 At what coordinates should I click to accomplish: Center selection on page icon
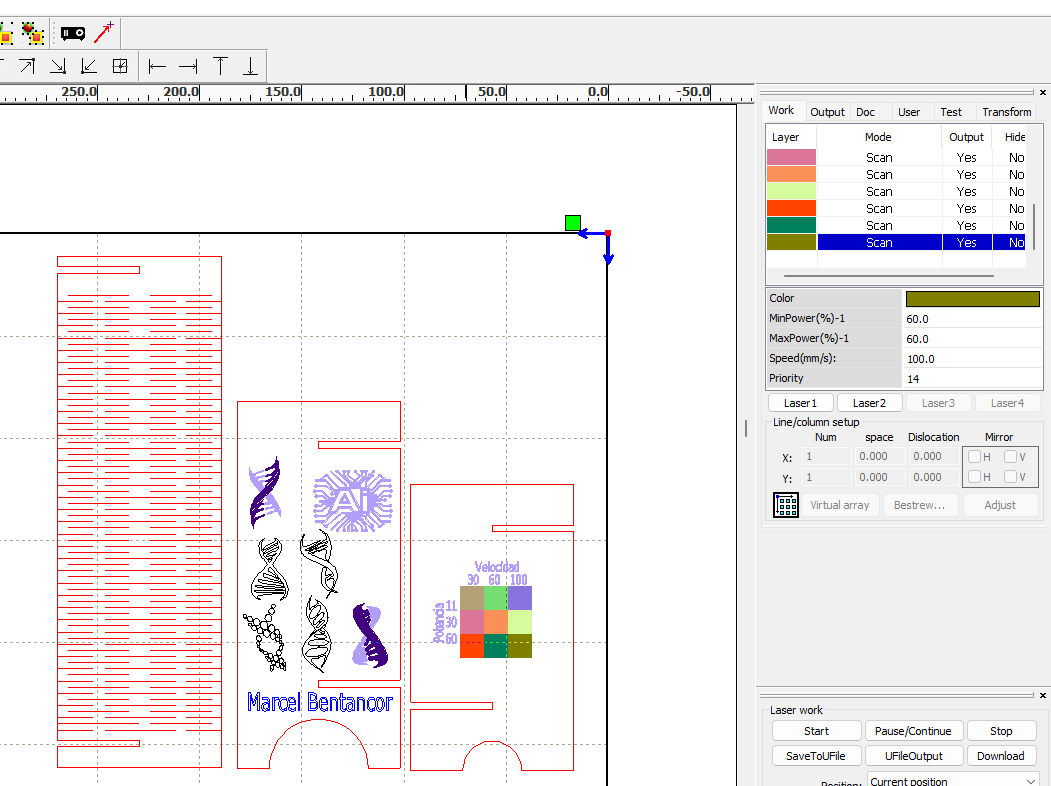[120, 67]
